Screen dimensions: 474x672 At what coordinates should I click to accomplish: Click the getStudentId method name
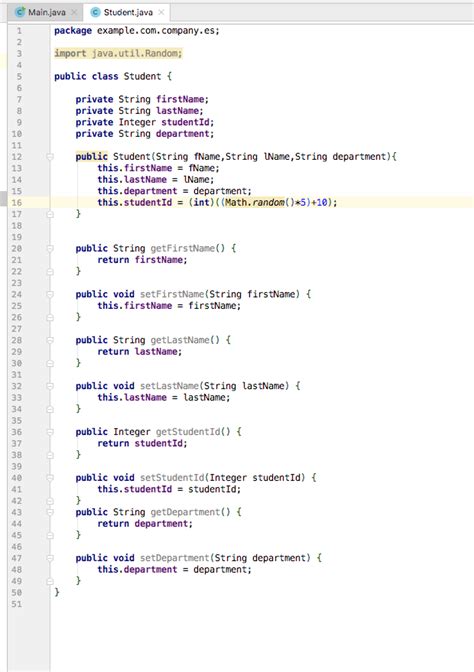tap(187, 432)
